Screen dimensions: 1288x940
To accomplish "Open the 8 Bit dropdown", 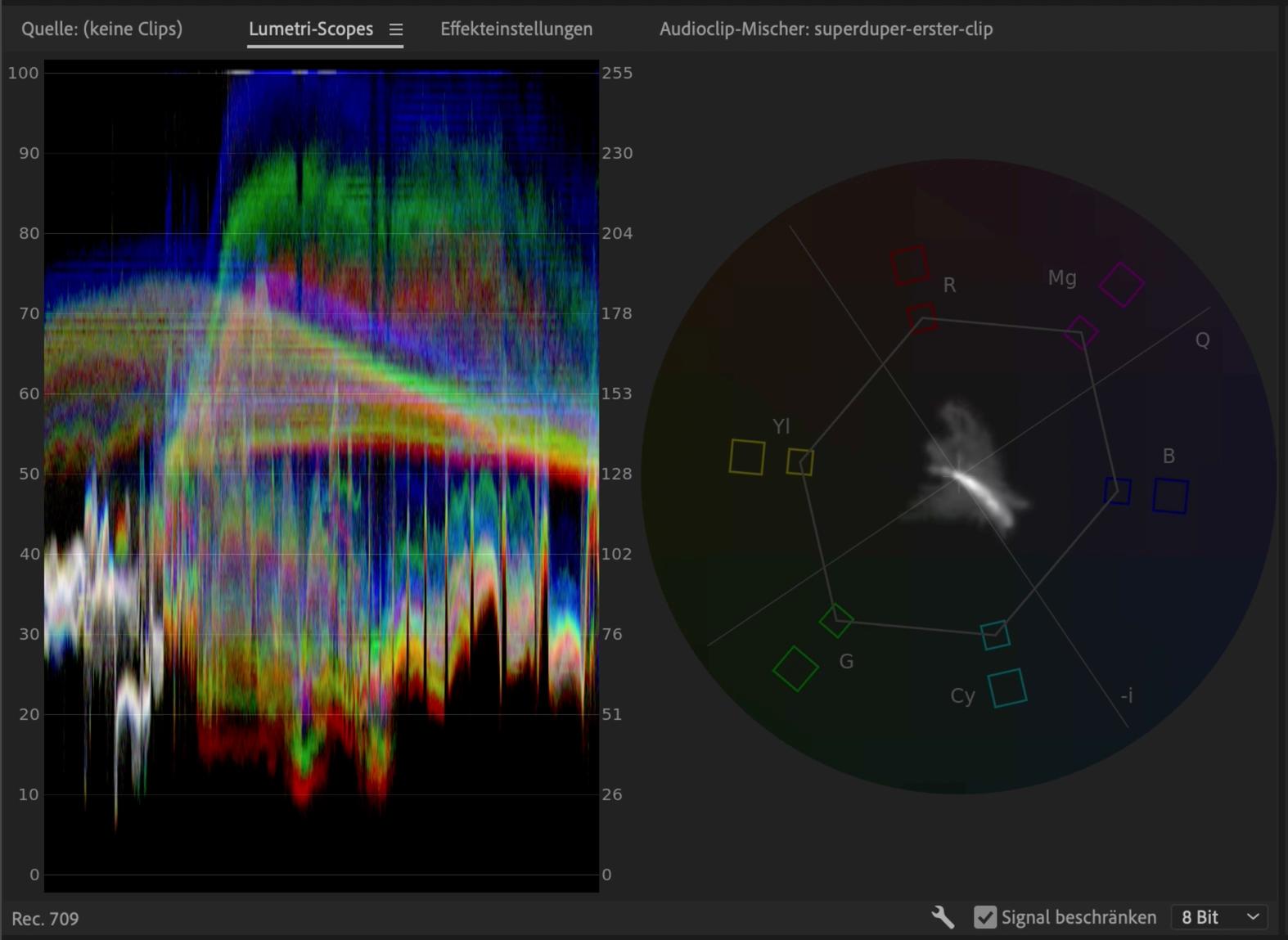I will tap(1218, 917).
